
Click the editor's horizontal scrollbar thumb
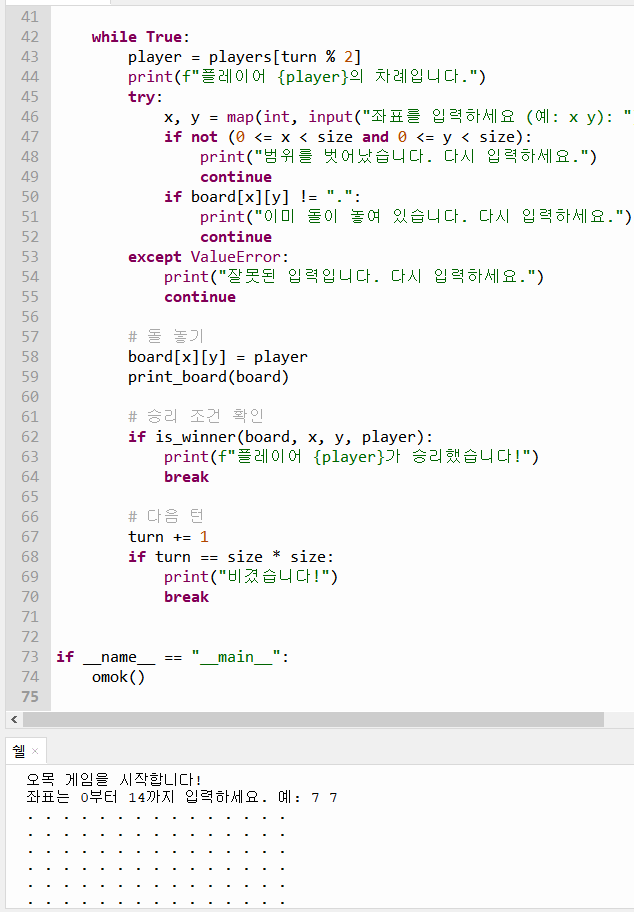[x=313, y=719]
